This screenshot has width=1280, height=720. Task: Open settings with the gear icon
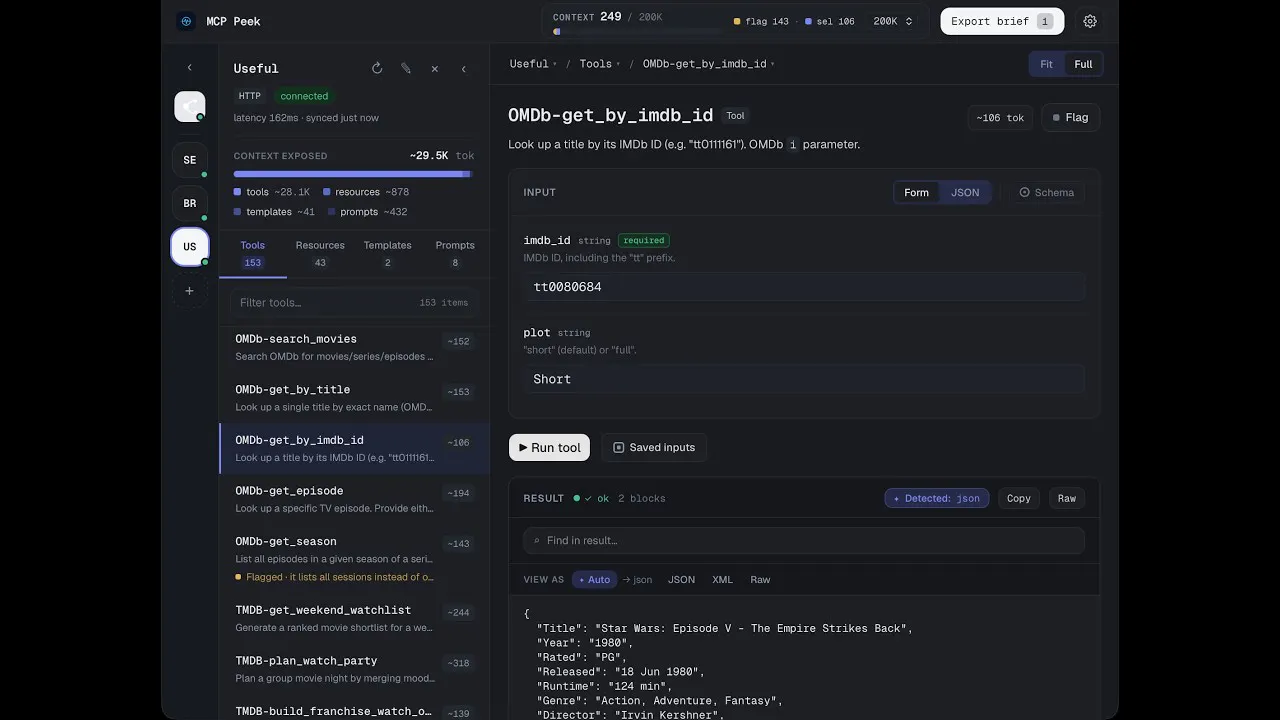[x=1090, y=21]
